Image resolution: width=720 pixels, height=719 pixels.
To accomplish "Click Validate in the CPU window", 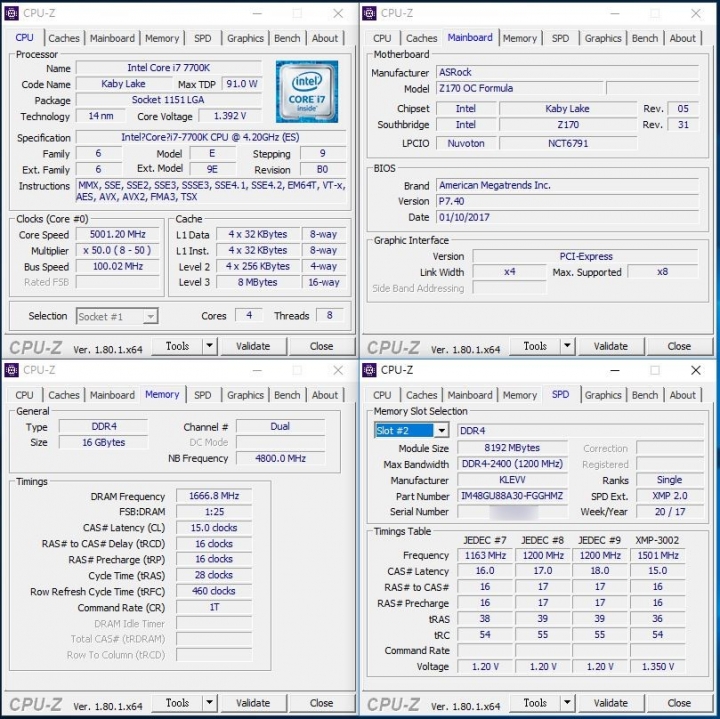I will click(253, 346).
